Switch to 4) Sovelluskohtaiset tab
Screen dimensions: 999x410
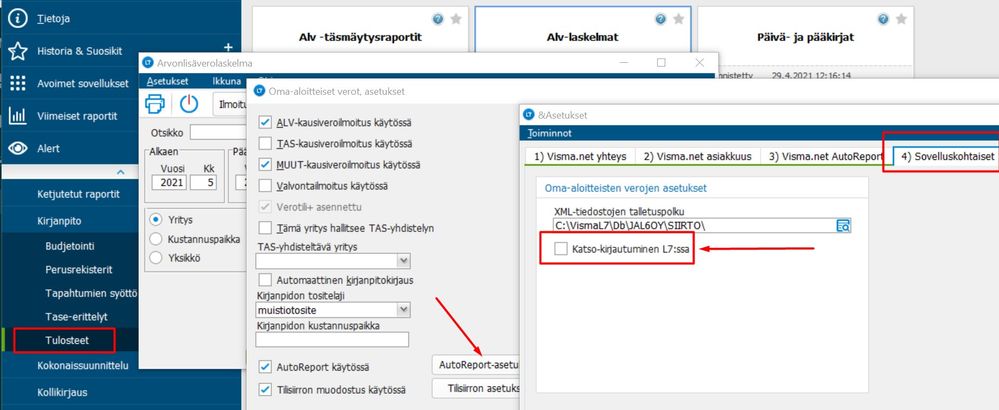point(945,157)
